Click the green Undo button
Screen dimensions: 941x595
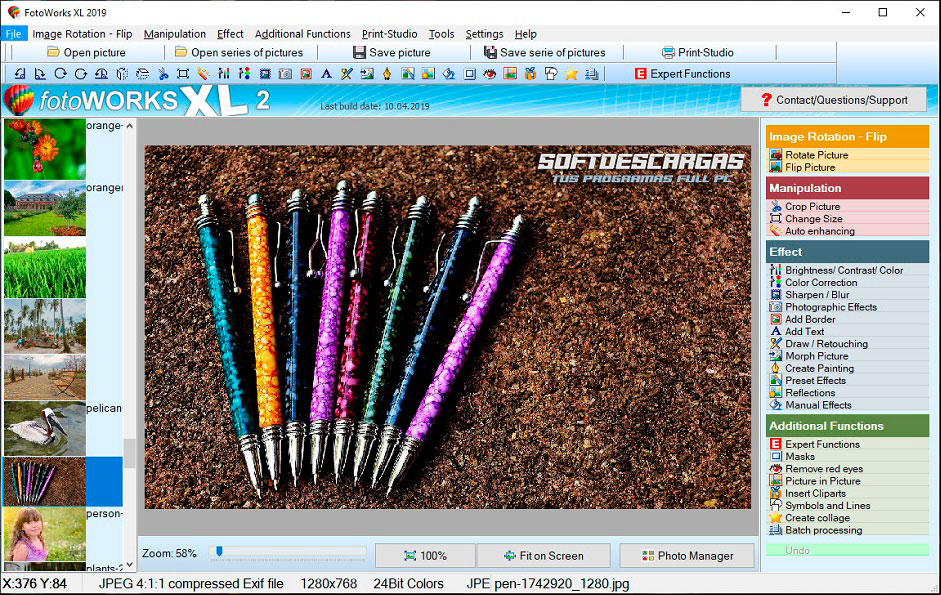pos(847,551)
